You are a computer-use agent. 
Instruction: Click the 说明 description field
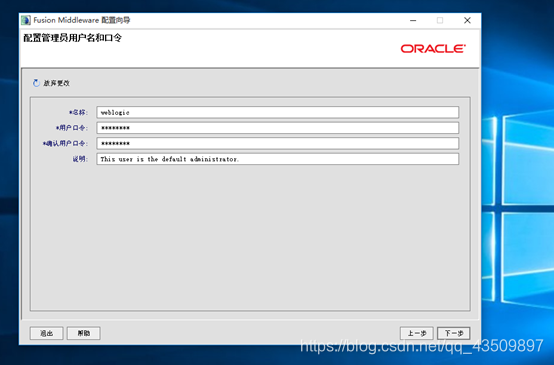tap(278, 159)
